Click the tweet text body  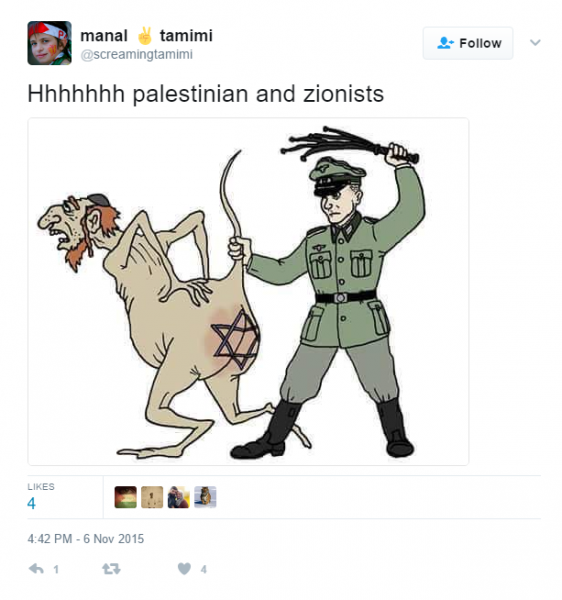(x=205, y=94)
